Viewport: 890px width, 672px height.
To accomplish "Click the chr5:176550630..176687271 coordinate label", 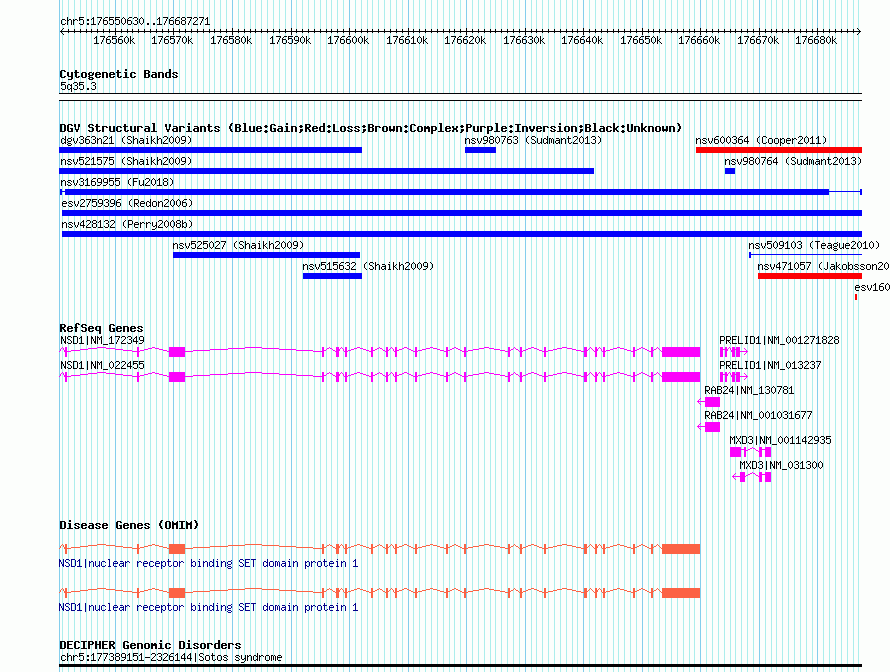I will pyautogui.click(x=135, y=22).
